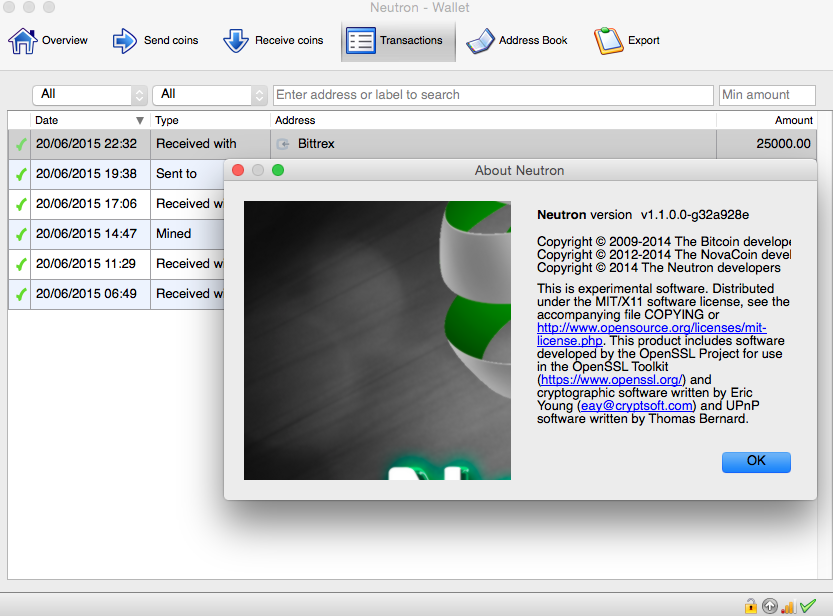Select the 'Received with' type cell at 22:32
The image size is (833, 616).
pos(210,144)
